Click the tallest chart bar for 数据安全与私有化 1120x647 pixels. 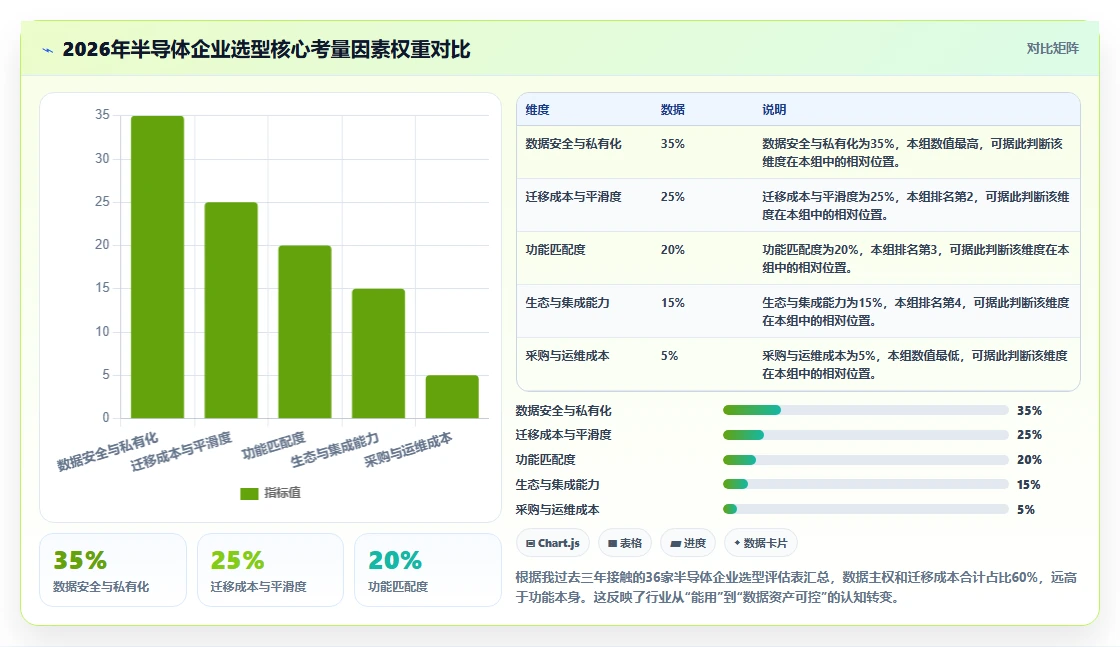(x=157, y=267)
